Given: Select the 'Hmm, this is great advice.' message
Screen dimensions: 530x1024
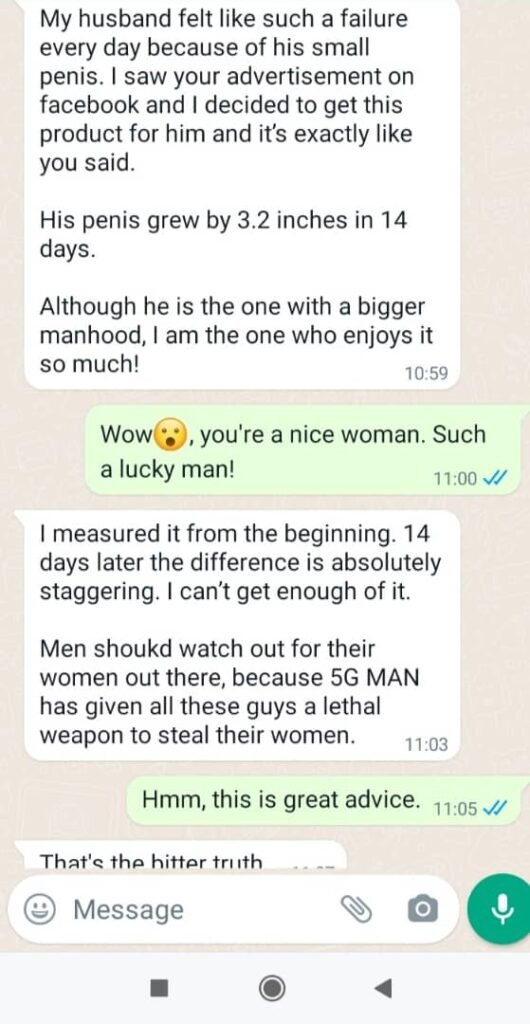Looking at the screenshot, I should point(328,801).
